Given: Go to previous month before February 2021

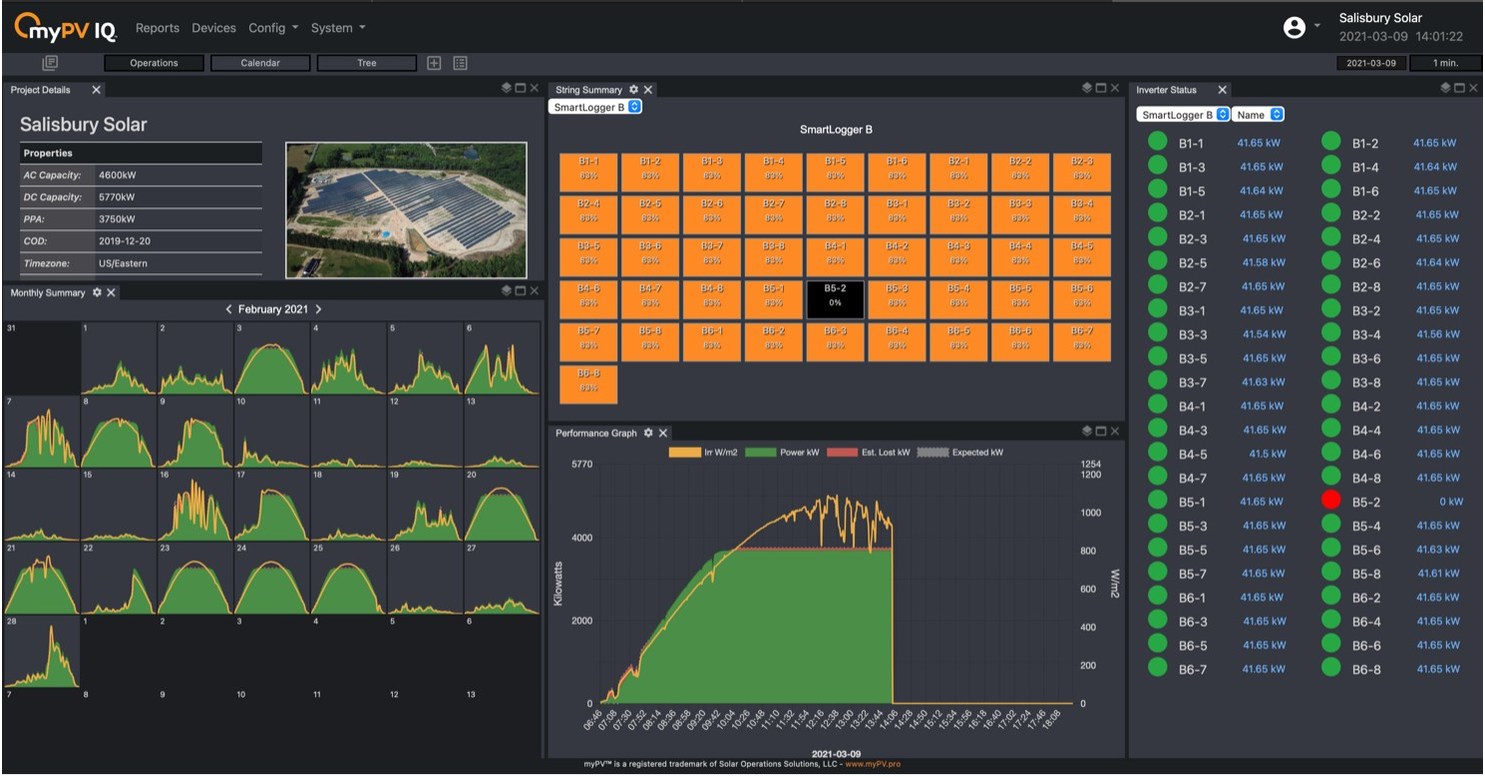Looking at the screenshot, I should (x=228, y=310).
